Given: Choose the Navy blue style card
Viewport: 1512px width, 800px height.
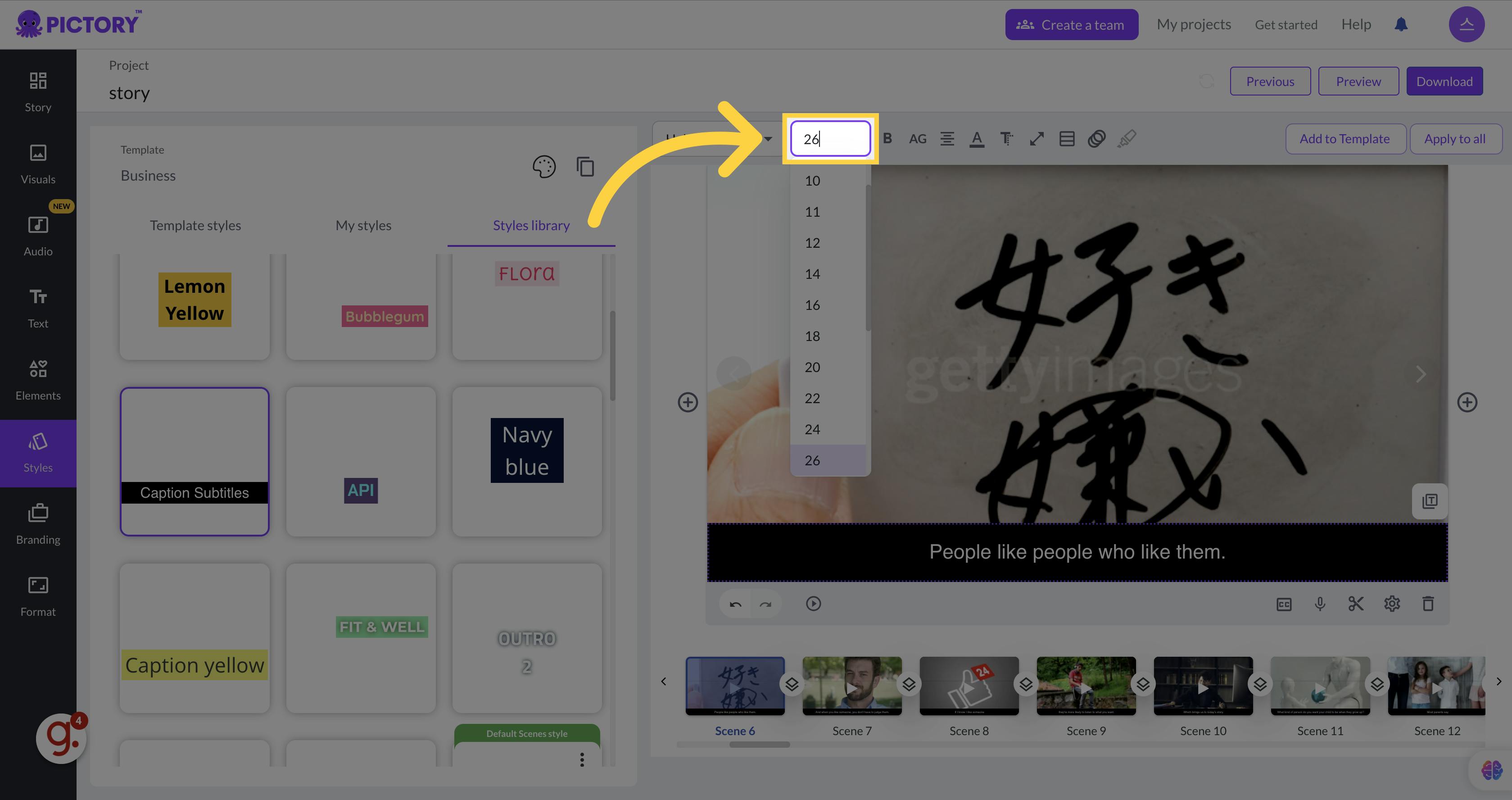Looking at the screenshot, I should 527,462.
